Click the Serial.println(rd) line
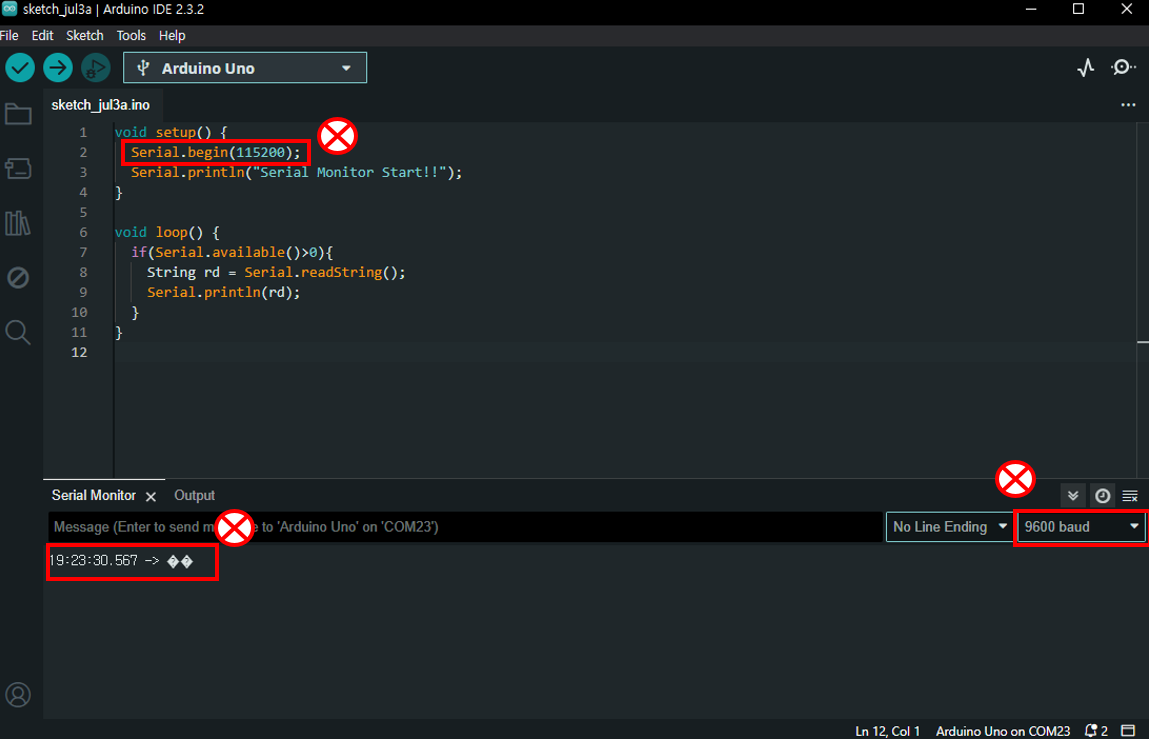1149x739 pixels. click(x=223, y=292)
